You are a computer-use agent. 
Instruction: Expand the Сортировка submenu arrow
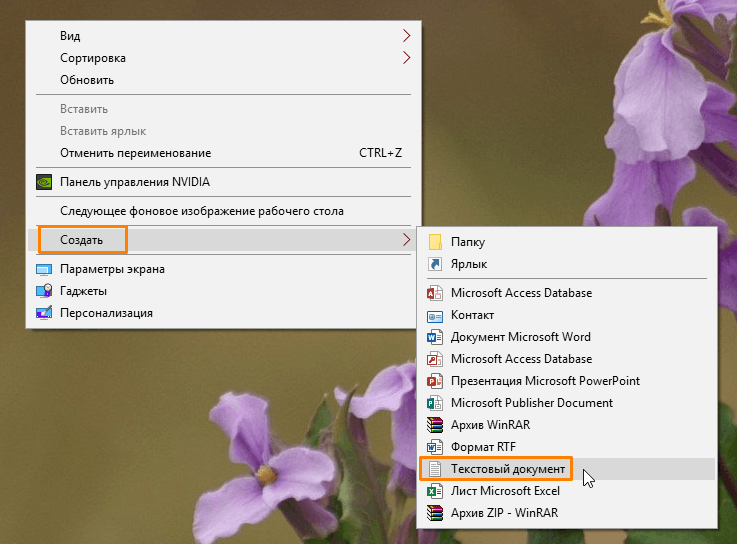pos(407,58)
